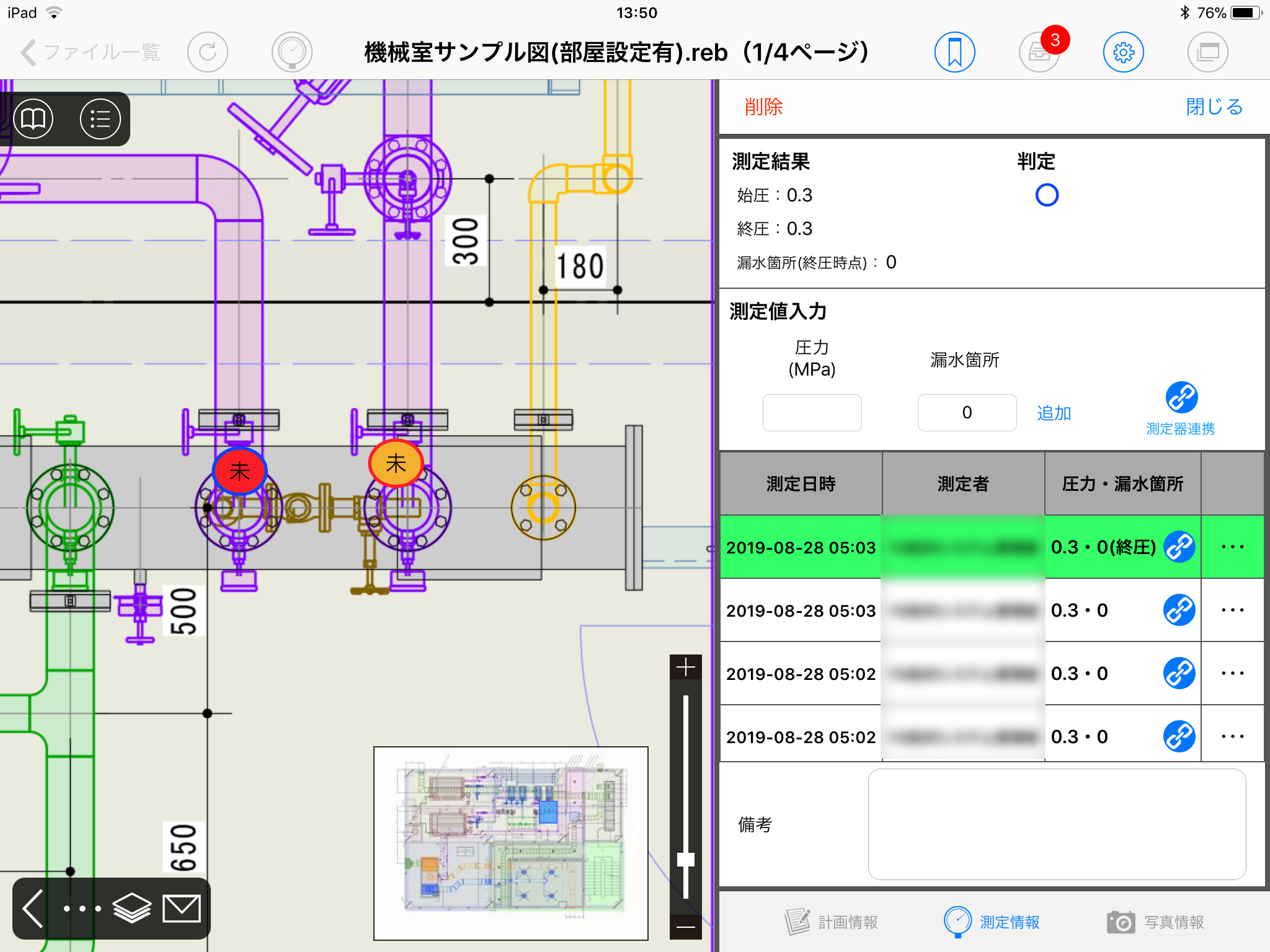Click 測定器連携 link icon

click(x=1181, y=398)
